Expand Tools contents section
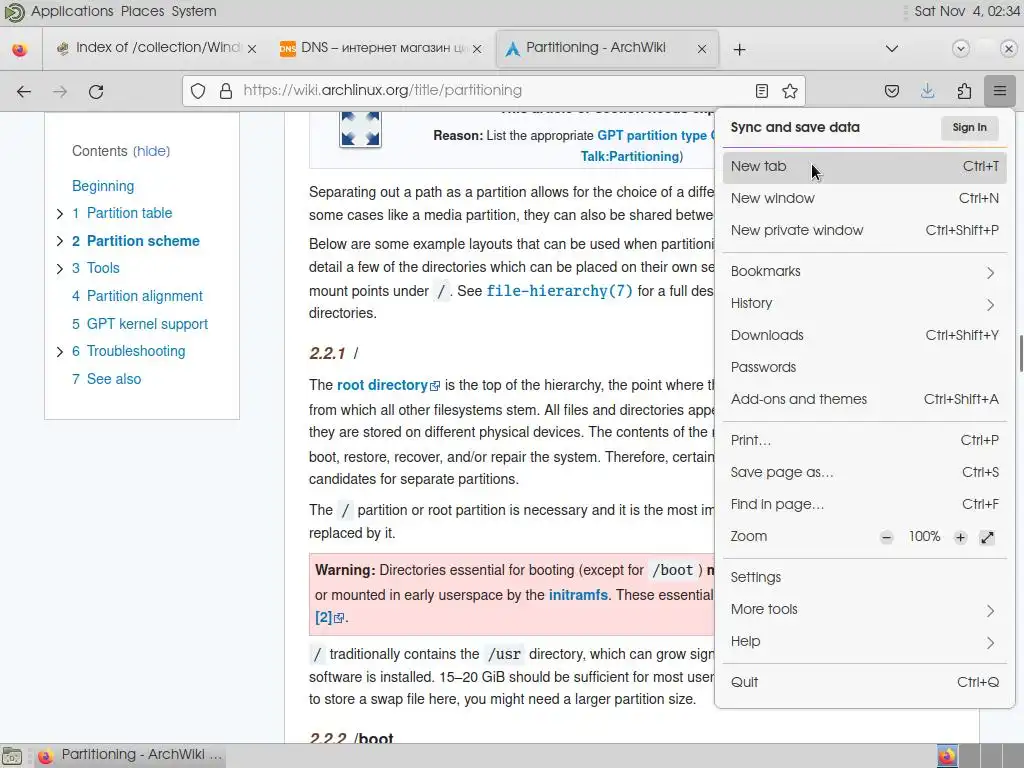 (59, 268)
